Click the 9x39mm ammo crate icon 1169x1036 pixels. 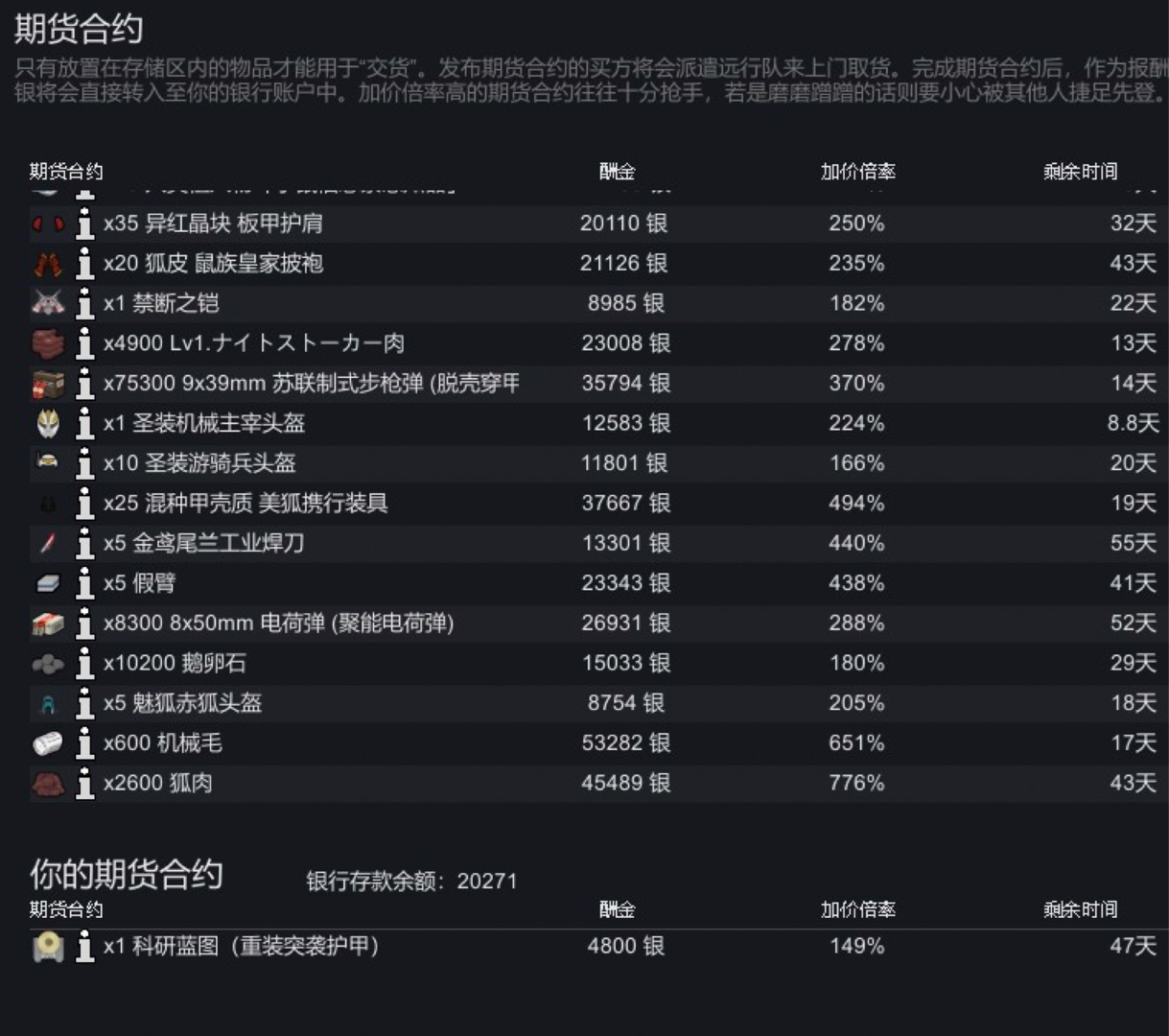(x=48, y=384)
